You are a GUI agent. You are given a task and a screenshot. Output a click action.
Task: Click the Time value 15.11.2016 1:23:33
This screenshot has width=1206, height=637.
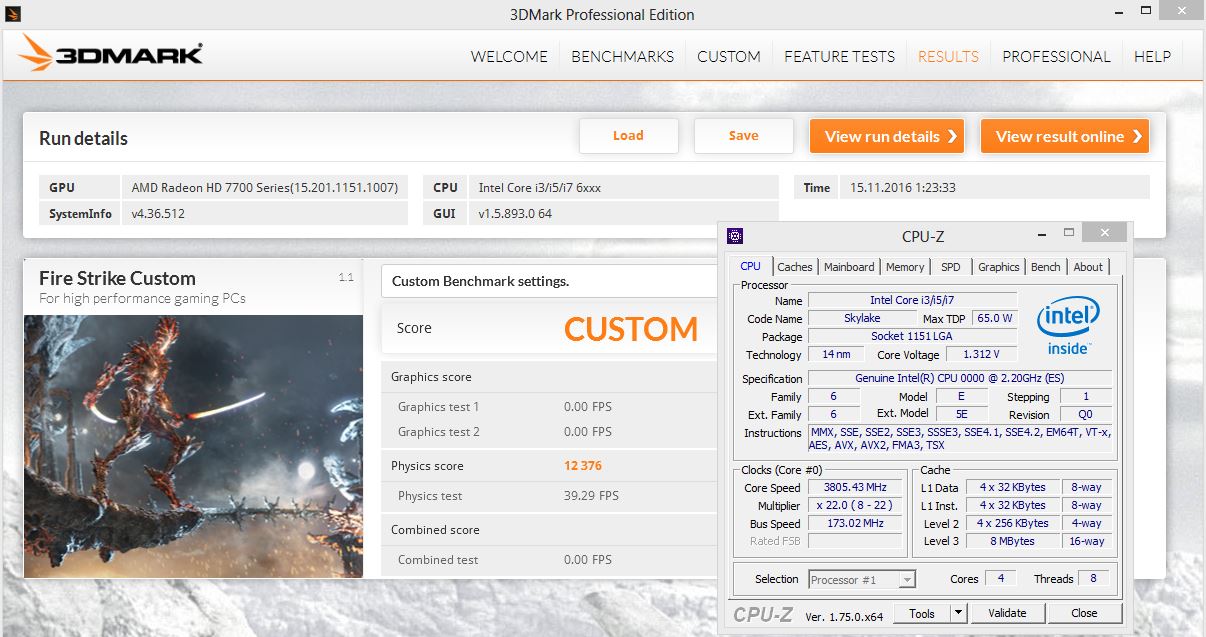[x=903, y=187]
